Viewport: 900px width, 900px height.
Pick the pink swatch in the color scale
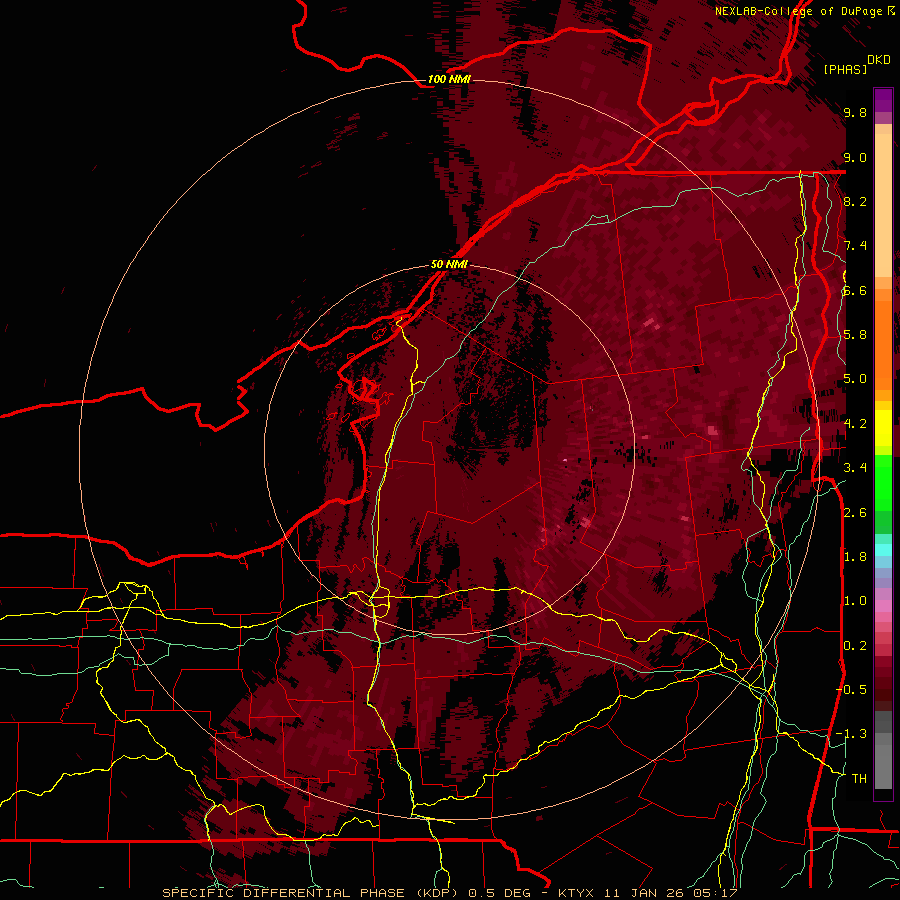click(883, 606)
